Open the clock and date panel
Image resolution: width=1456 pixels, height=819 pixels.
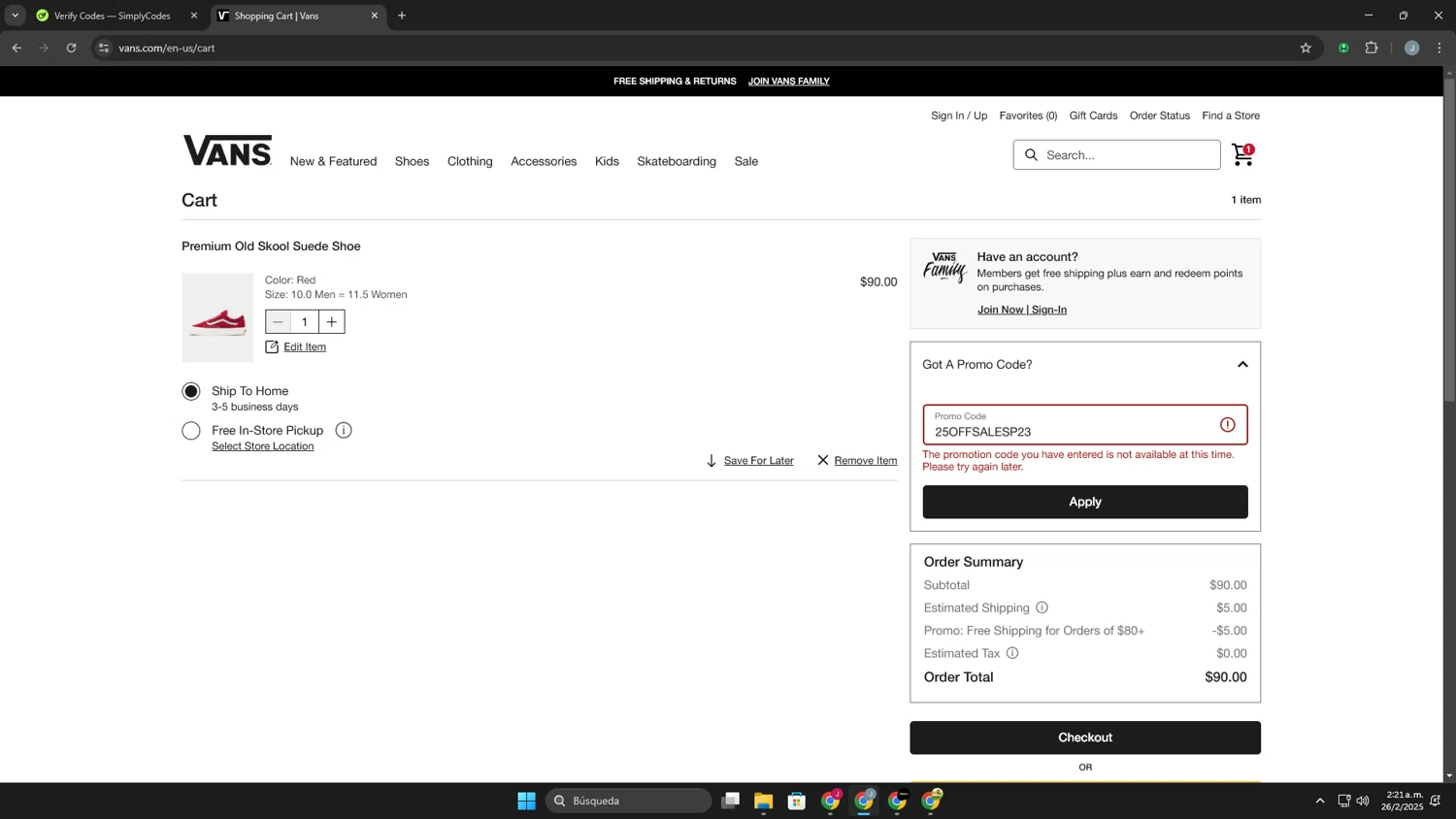click(1403, 801)
